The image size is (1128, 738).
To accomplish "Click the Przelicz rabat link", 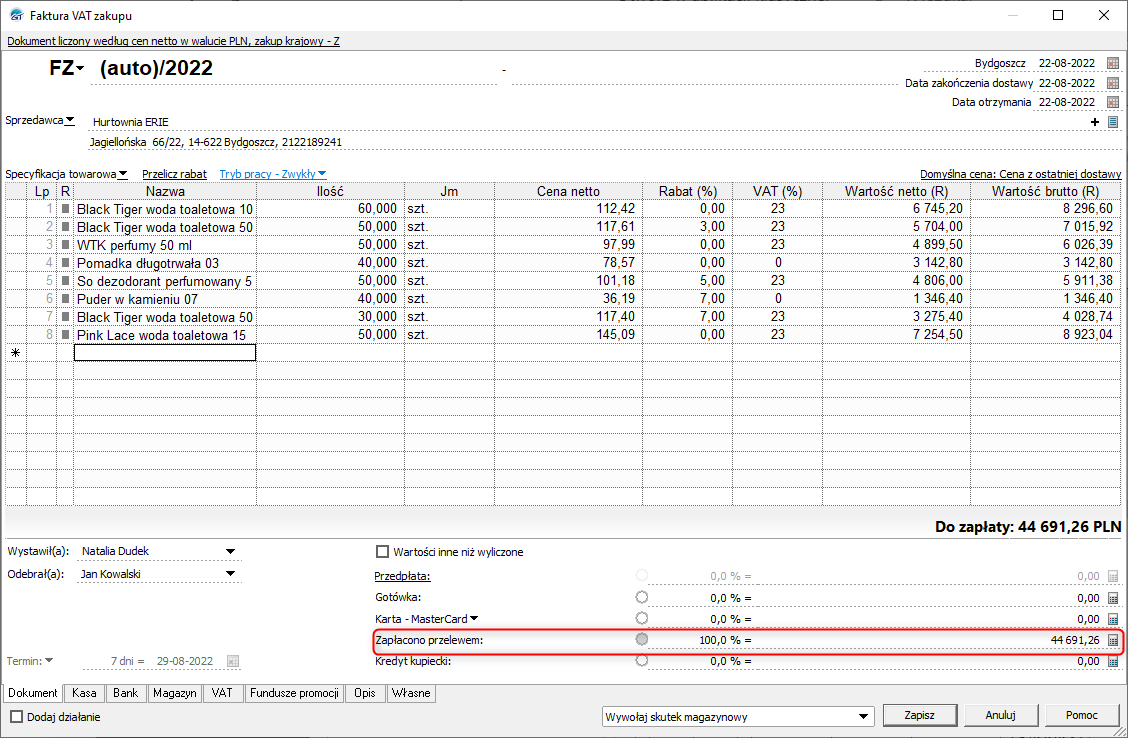I will [x=174, y=174].
